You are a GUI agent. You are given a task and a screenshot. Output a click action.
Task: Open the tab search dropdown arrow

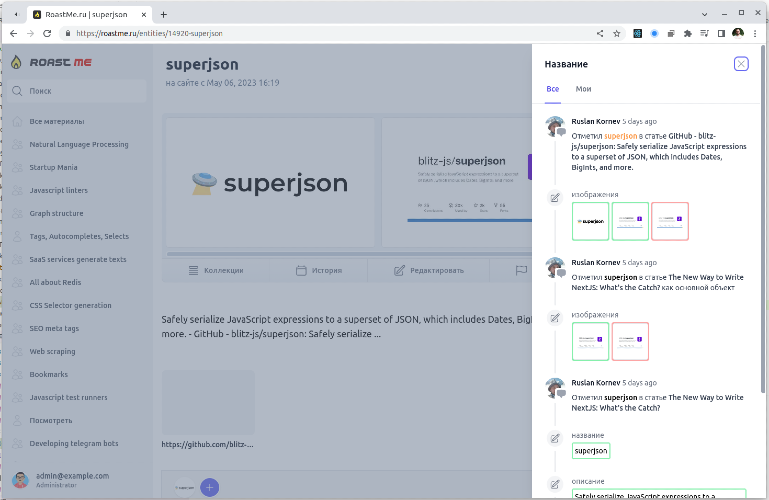pos(704,14)
